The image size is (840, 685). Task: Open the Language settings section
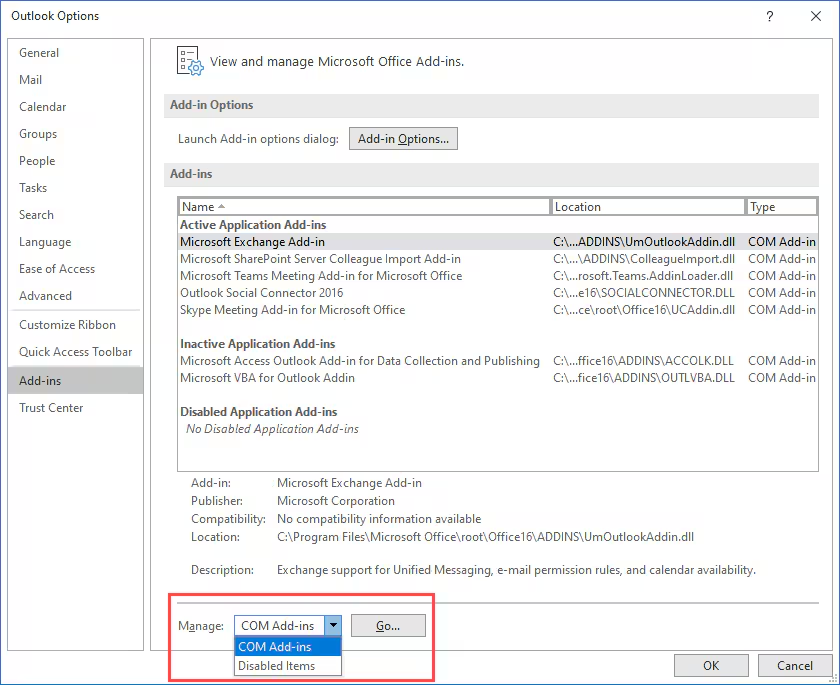pos(45,241)
